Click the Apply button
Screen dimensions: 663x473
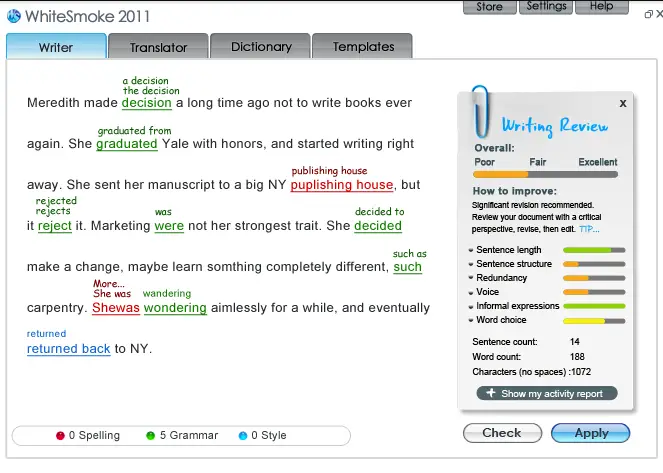pyautogui.click(x=591, y=433)
